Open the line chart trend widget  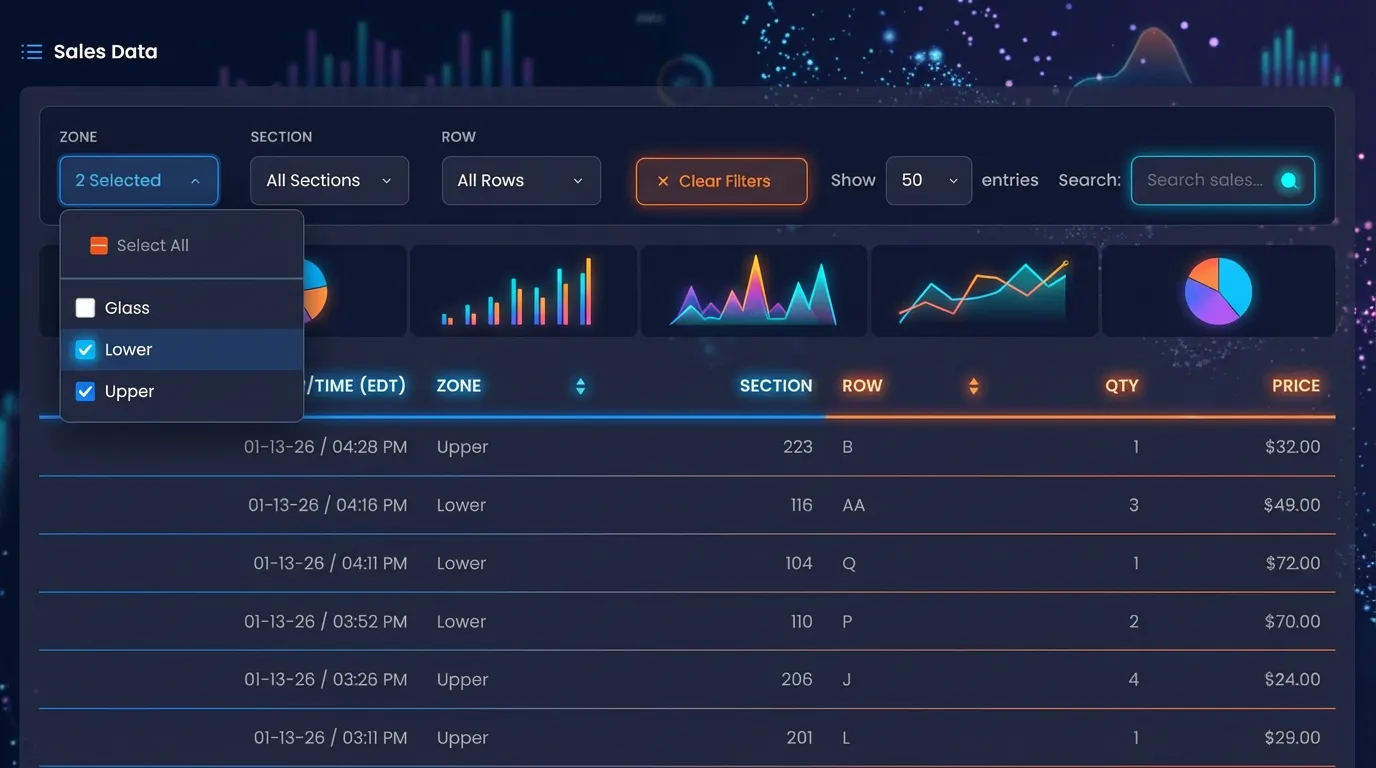985,290
